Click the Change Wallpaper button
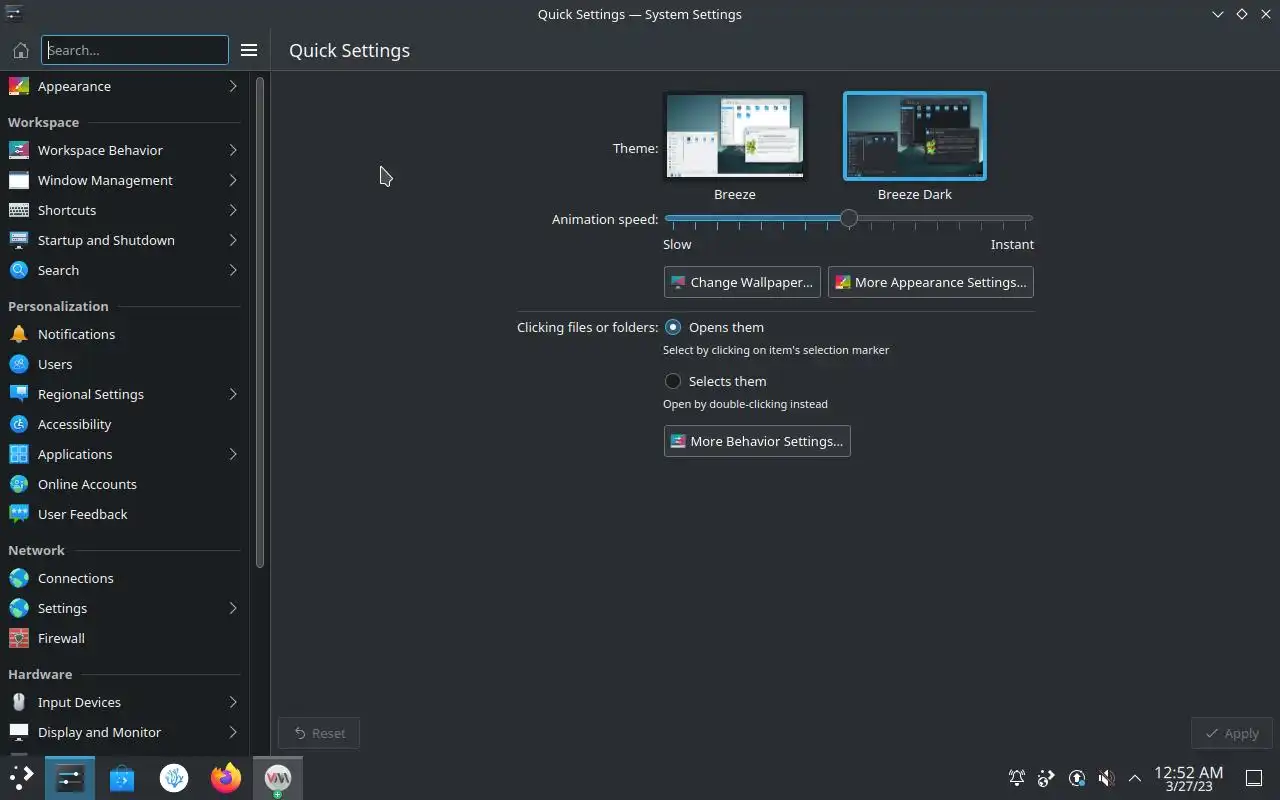The image size is (1280, 800). click(x=742, y=282)
